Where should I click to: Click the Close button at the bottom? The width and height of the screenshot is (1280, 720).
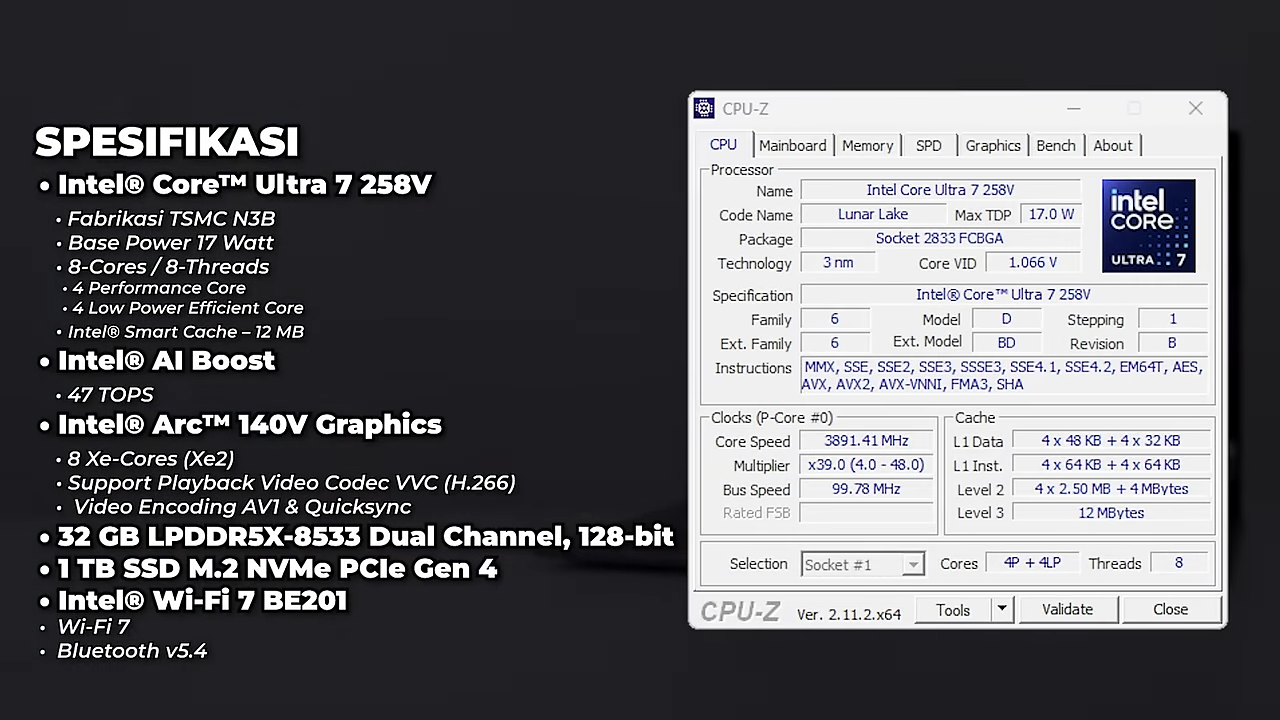[x=1170, y=609]
